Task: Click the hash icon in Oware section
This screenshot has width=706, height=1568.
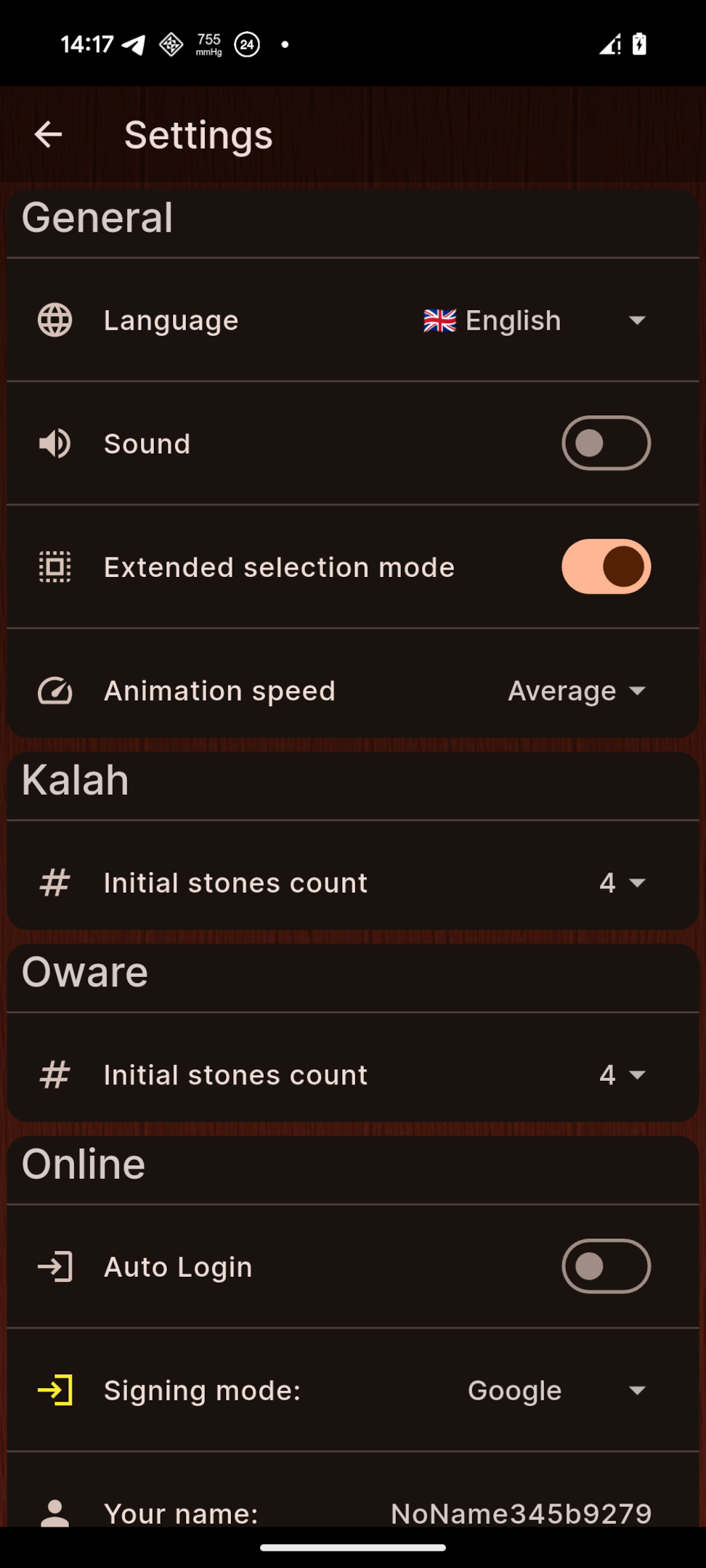Action: coord(55,1074)
